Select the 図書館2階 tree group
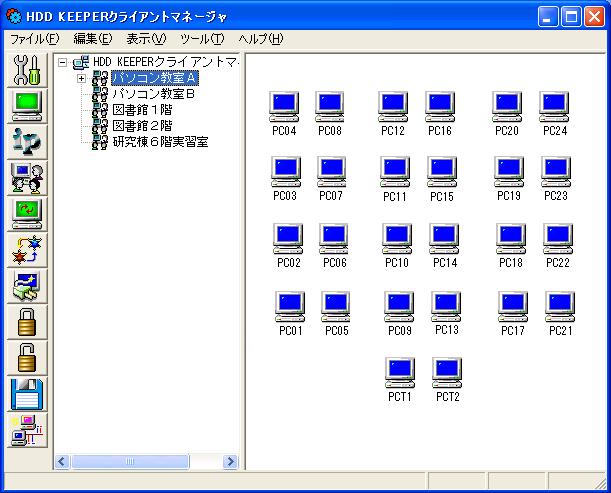Viewport: 611px width, 493px height. 142,126
